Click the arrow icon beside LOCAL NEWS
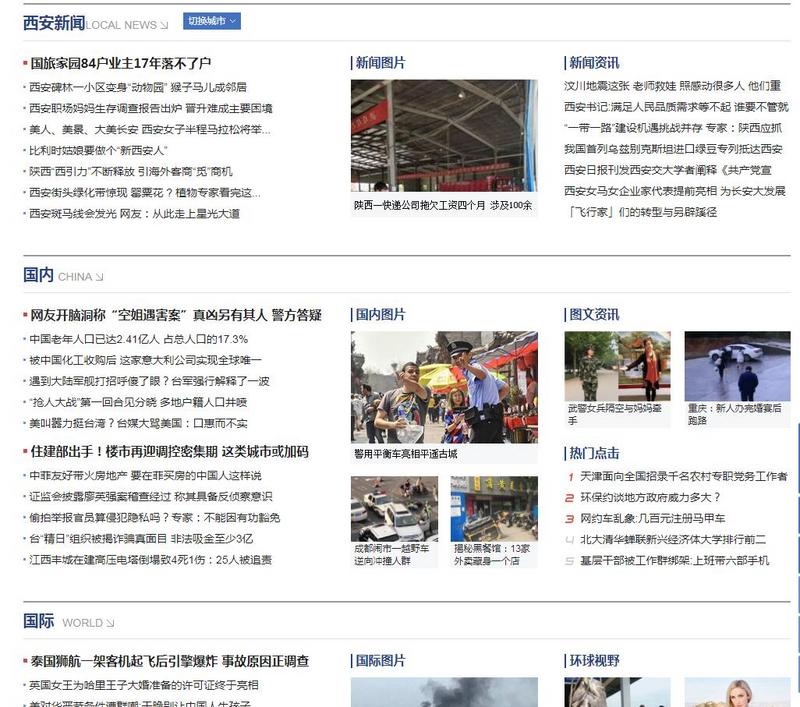 click(x=164, y=25)
